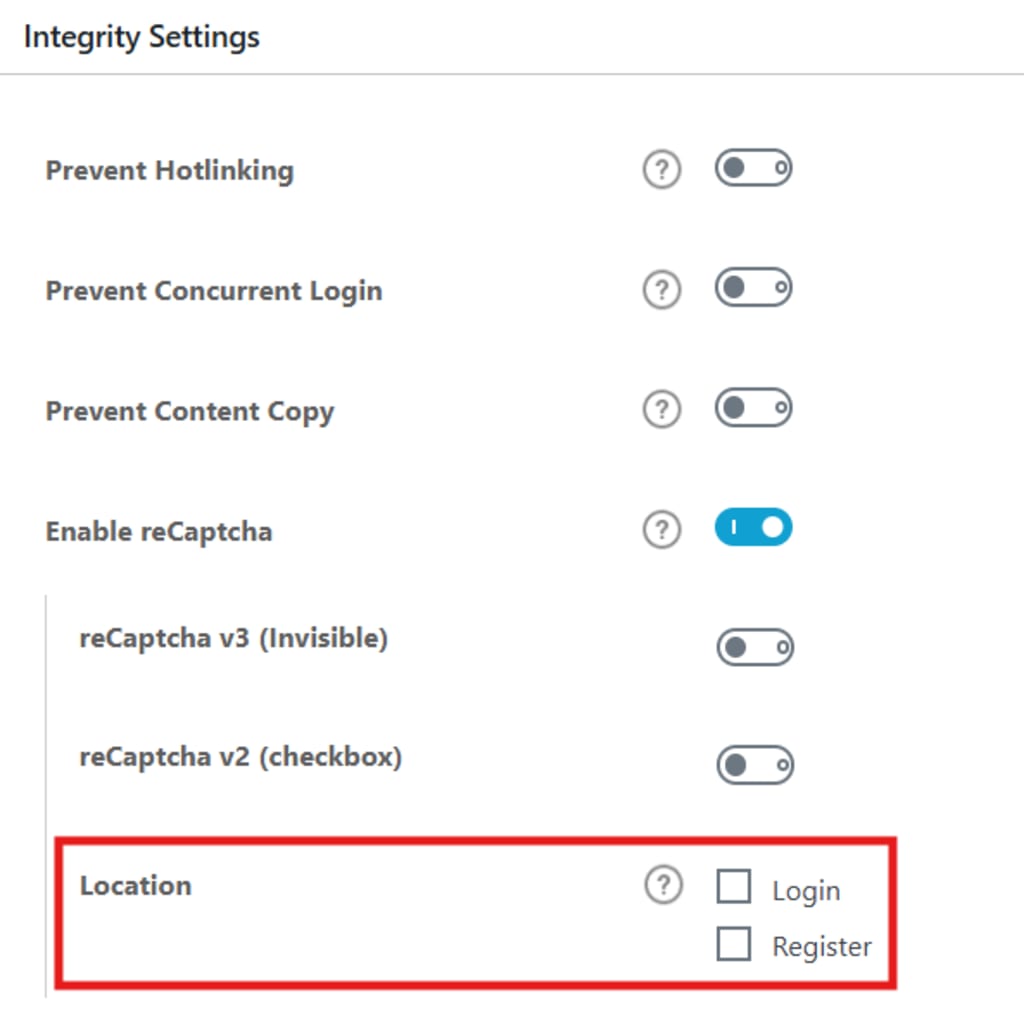
Task: Enable the Prevent Hotlinking toggle
Action: [x=754, y=168]
